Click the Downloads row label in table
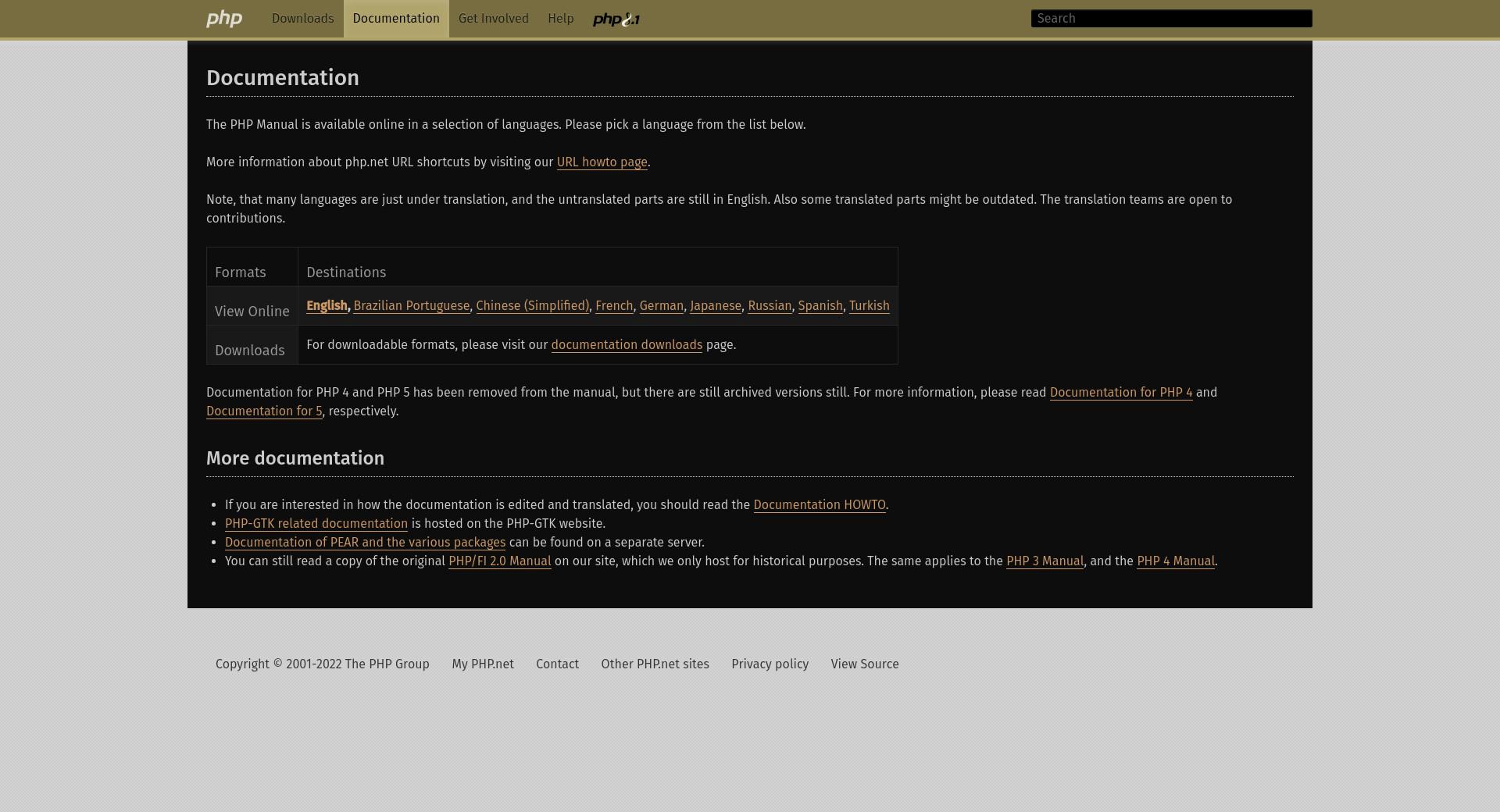 tap(252, 345)
